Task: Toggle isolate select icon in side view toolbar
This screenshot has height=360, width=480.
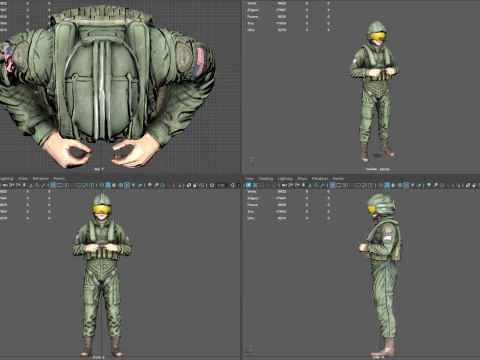Action: click(x=457, y=185)
